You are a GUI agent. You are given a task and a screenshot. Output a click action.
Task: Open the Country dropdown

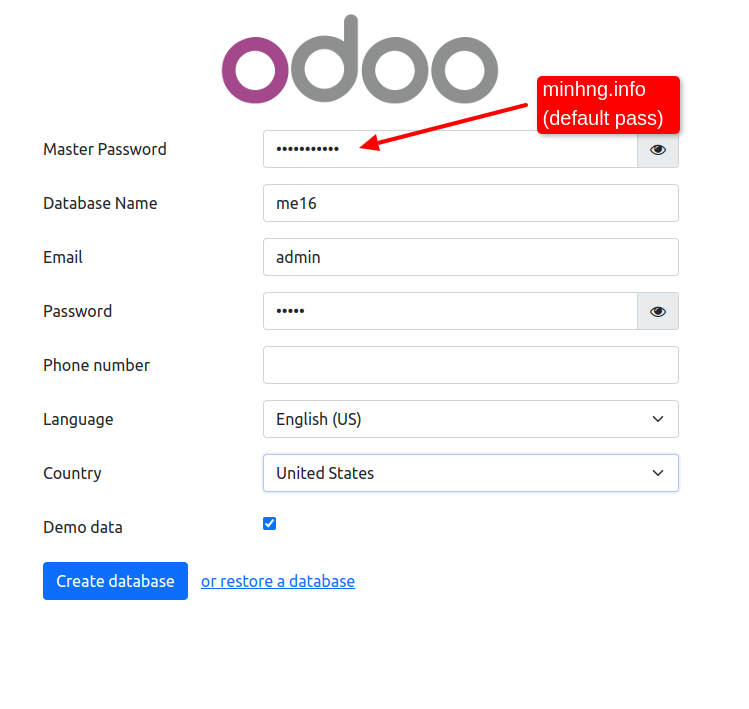(x=471, y=473)
